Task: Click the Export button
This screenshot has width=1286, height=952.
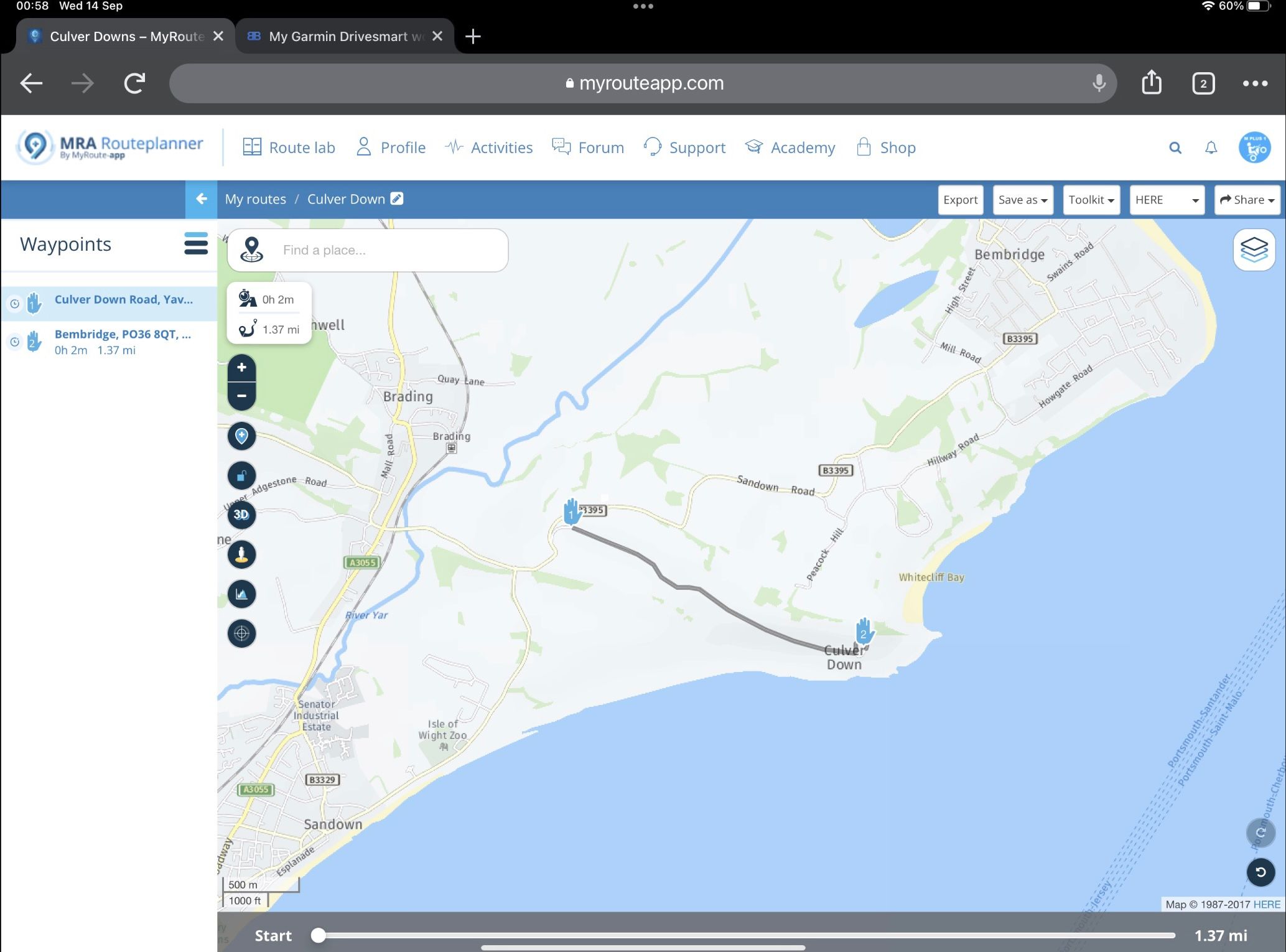Action: click(x=960, y=200)
